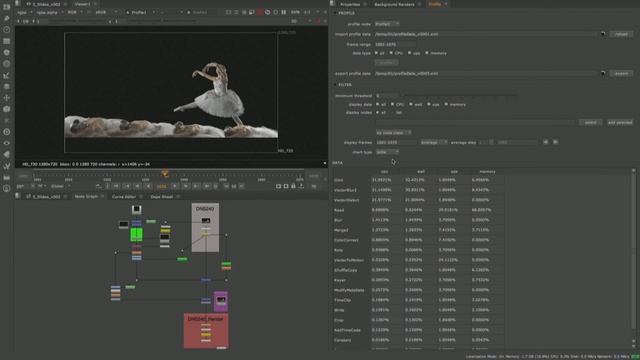This screenshot has height=360, width=640.
Task: Step display frames backward arrow
Action: pos(546,142)
